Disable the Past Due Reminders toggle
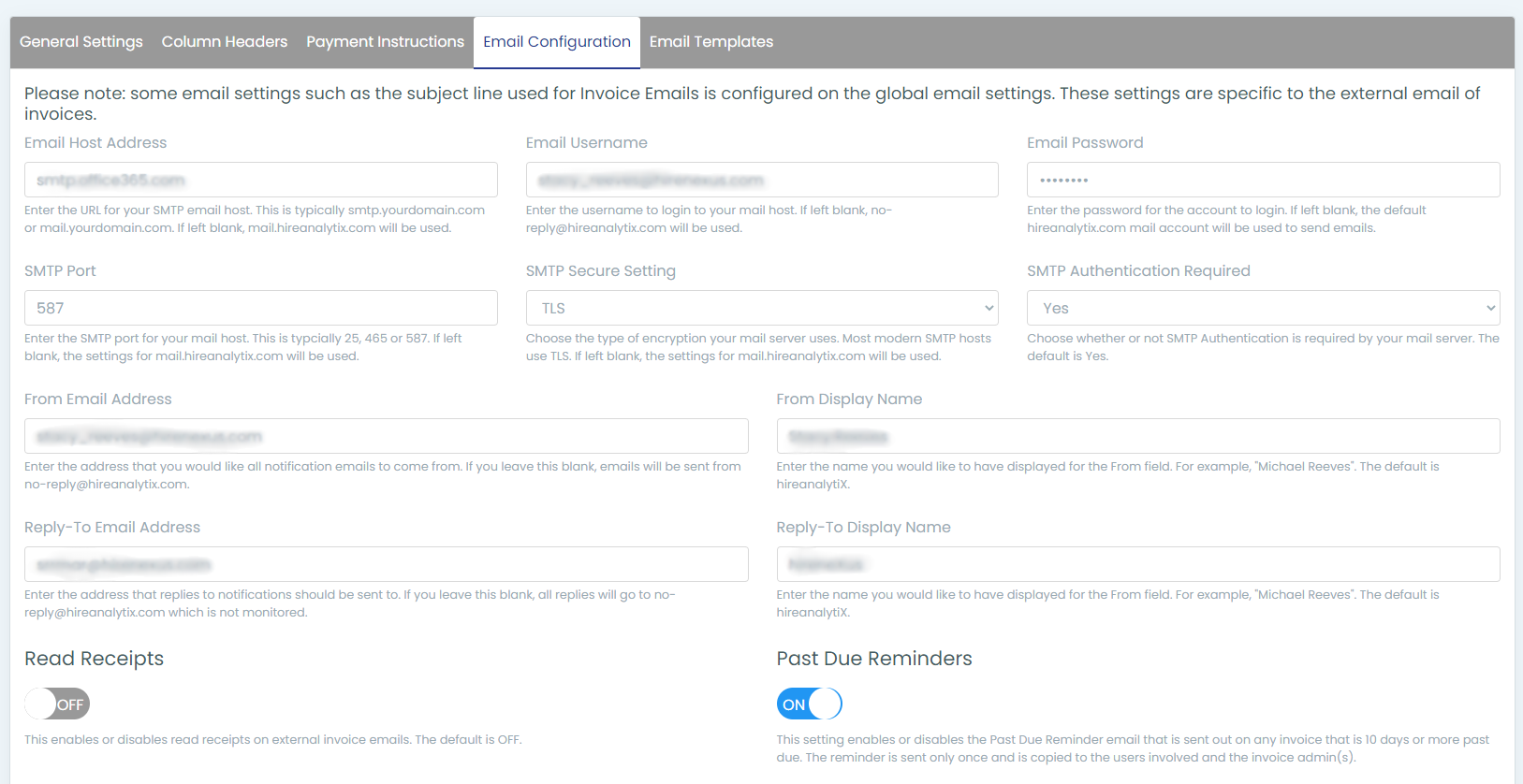The width and height of the screenshot is (1523, 784). 810,704
